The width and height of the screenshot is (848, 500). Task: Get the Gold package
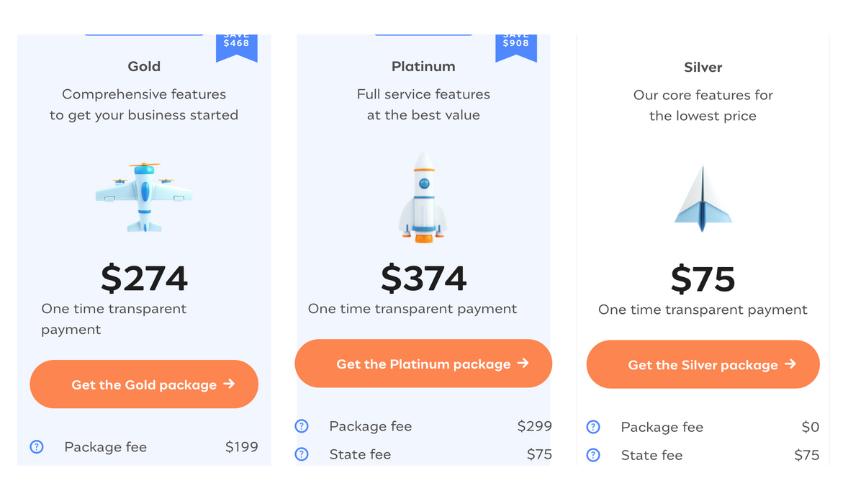(x=144, y=384)
